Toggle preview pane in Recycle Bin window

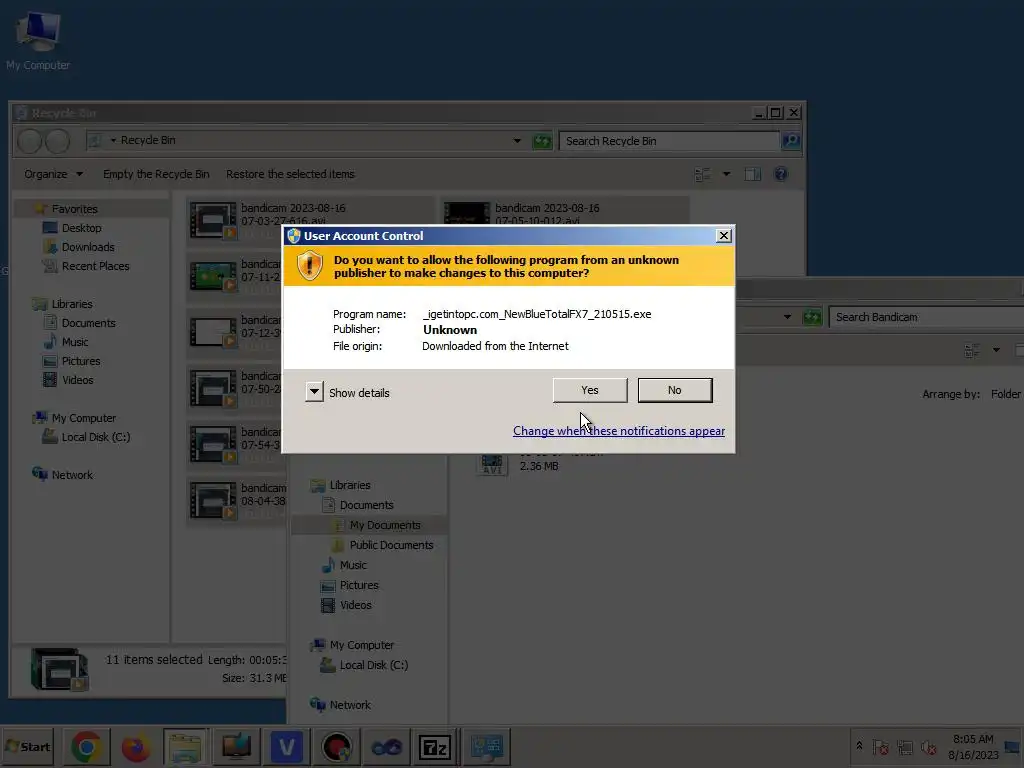tap(753, 174)
